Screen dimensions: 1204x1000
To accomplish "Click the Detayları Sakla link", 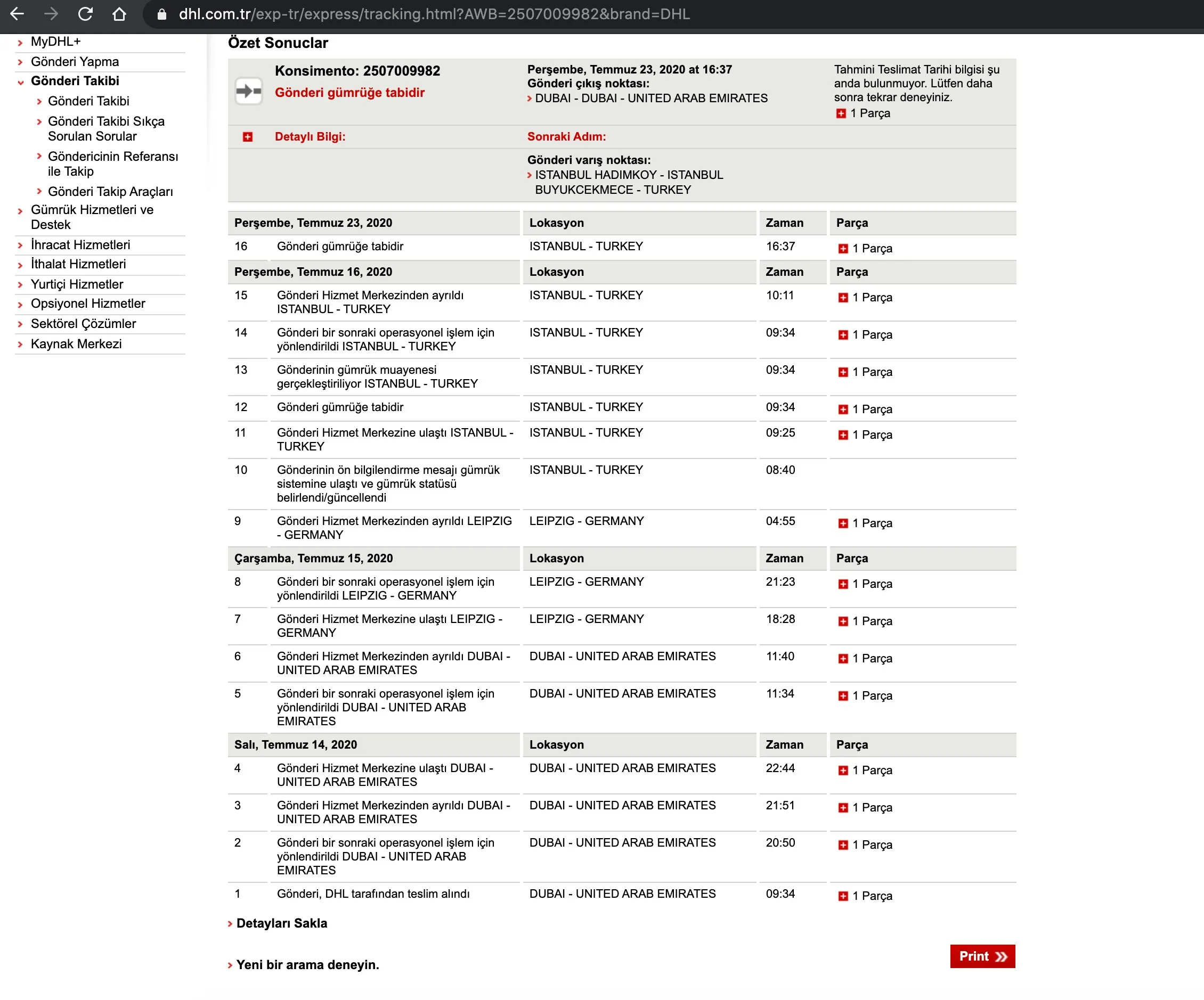I will tap(281, 923).
